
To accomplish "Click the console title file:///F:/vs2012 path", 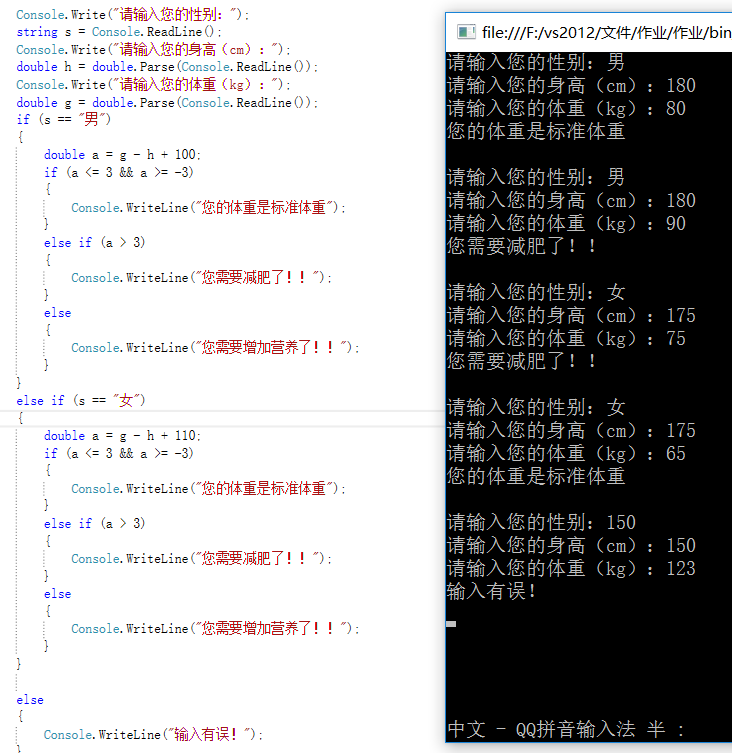I will [607, 33].
